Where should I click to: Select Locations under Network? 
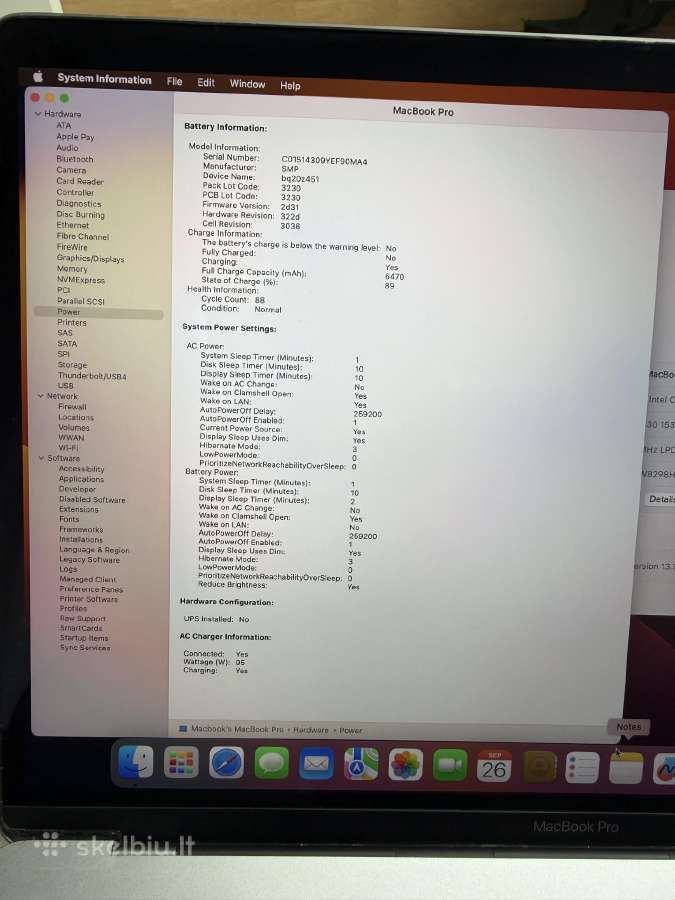coord(76,417)
